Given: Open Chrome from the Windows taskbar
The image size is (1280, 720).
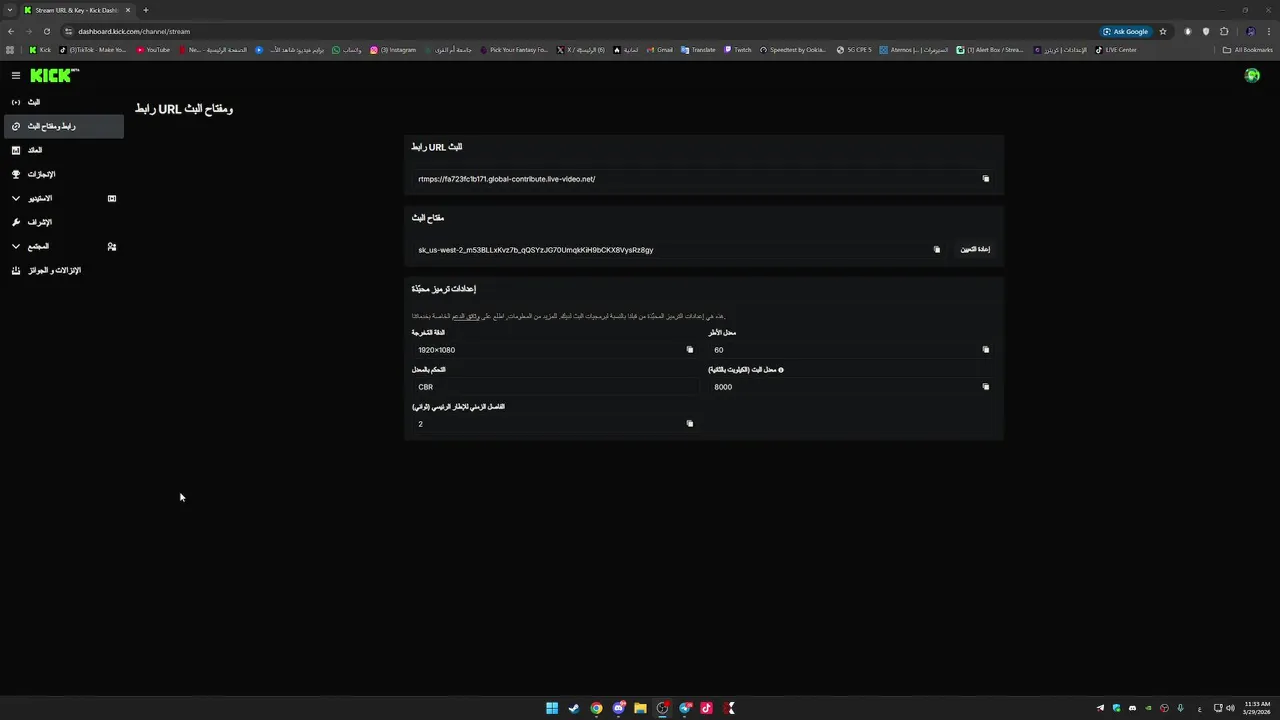Looking at the screenshot, I should tap(596, 708).
